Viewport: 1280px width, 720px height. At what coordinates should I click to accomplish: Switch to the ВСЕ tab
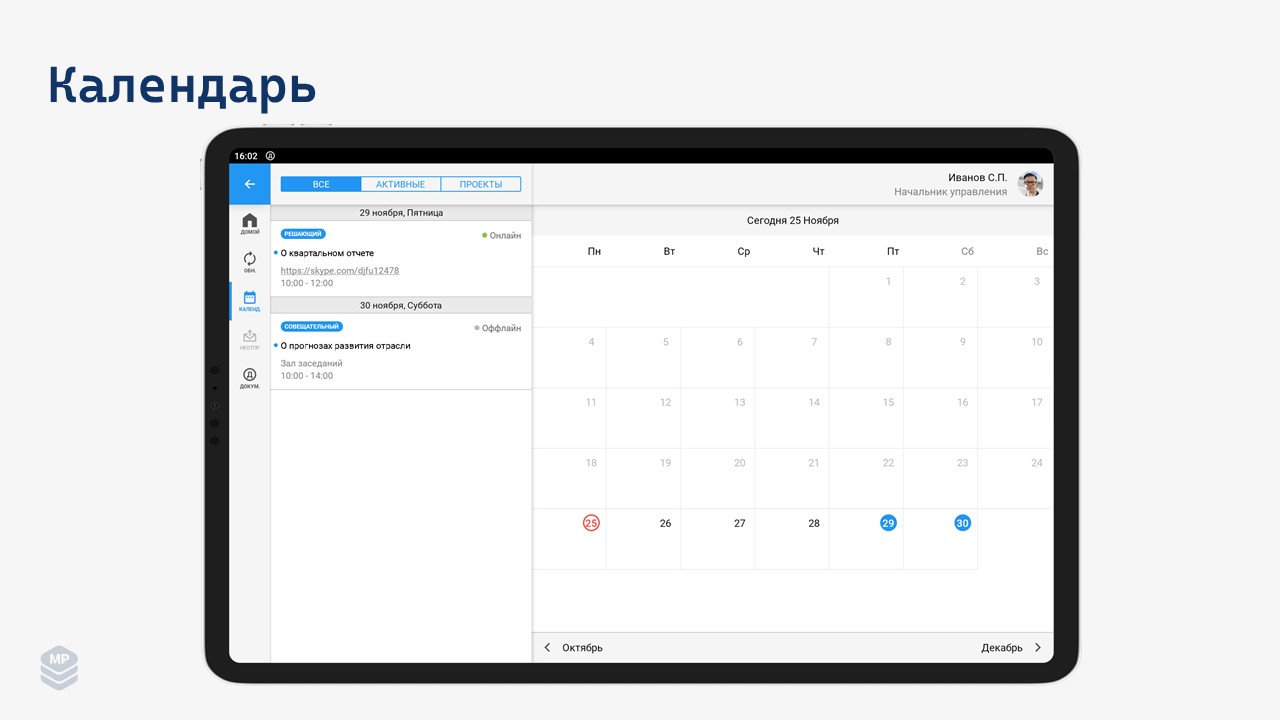[x=321, y=184]
